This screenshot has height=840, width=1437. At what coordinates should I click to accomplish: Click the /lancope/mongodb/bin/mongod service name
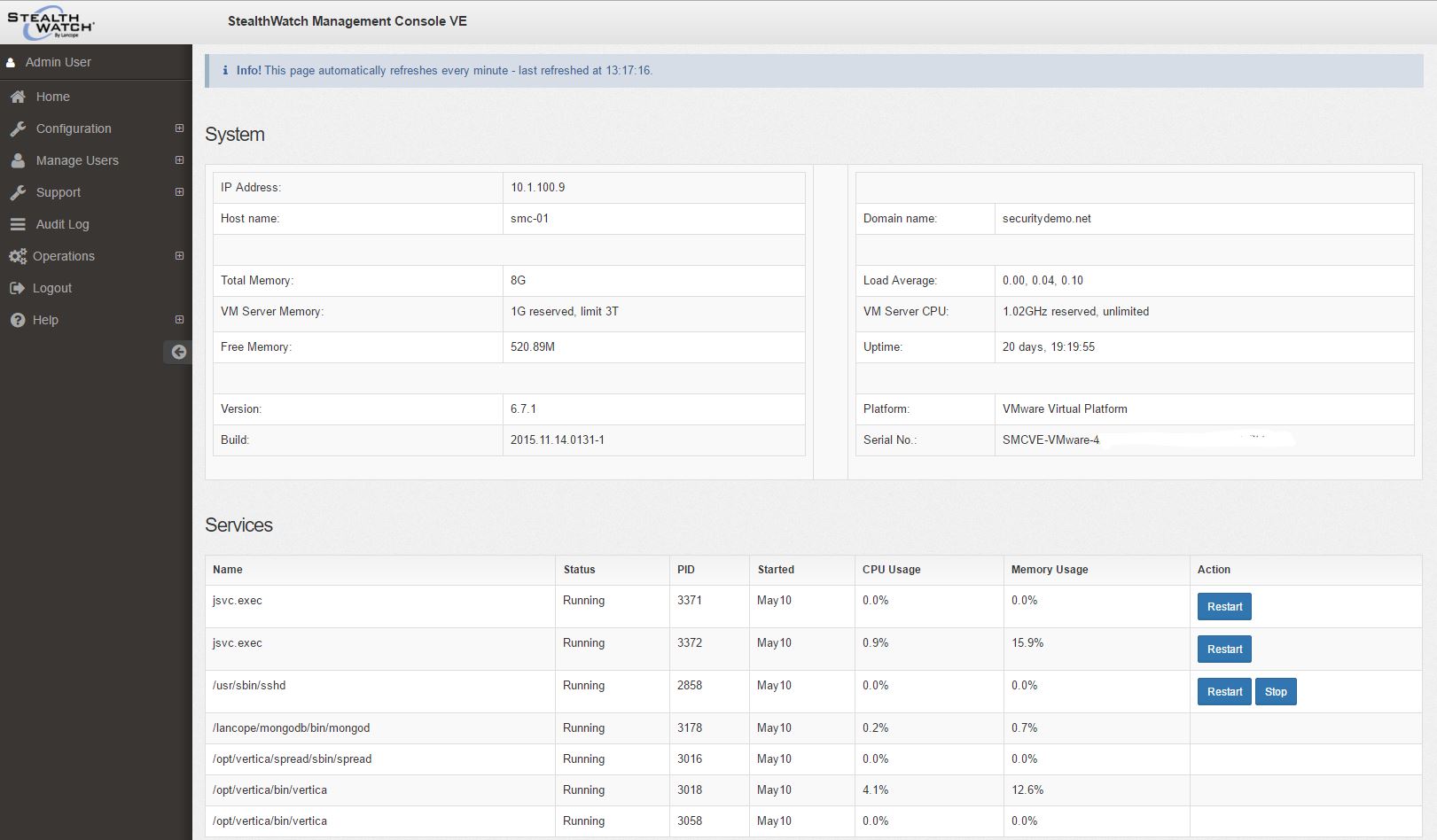tap(291, 727)
